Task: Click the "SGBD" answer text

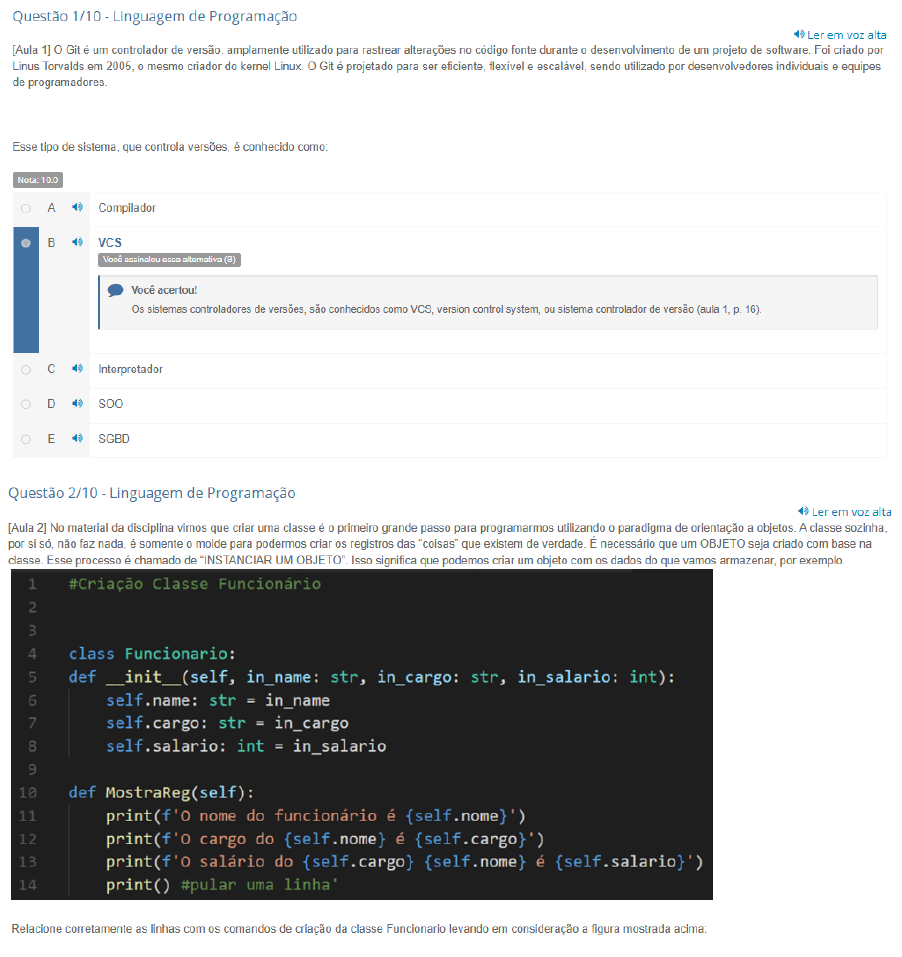Action: [x=114, y=439]
